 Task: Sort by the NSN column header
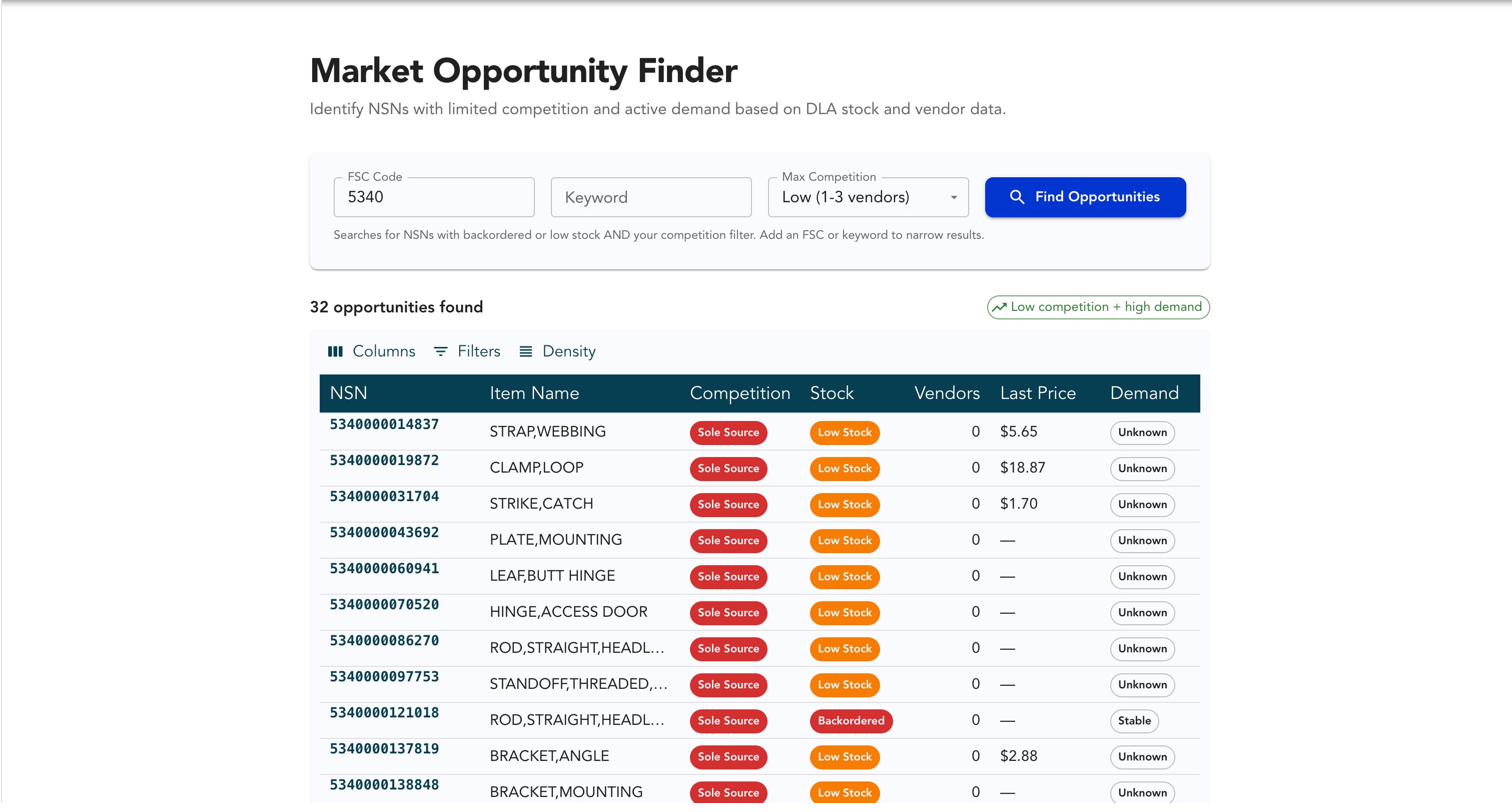[349, 393]
